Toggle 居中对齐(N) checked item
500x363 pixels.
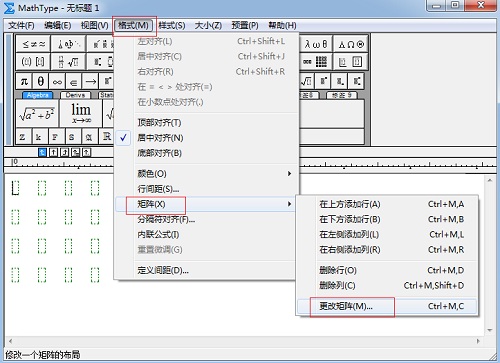click(x=206, y=138)
